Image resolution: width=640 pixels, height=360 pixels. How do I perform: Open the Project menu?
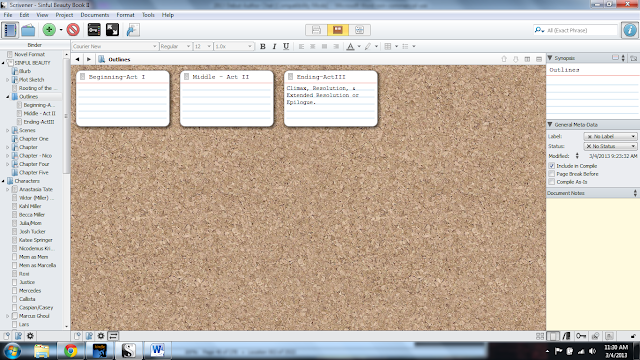tap(64, 15)
